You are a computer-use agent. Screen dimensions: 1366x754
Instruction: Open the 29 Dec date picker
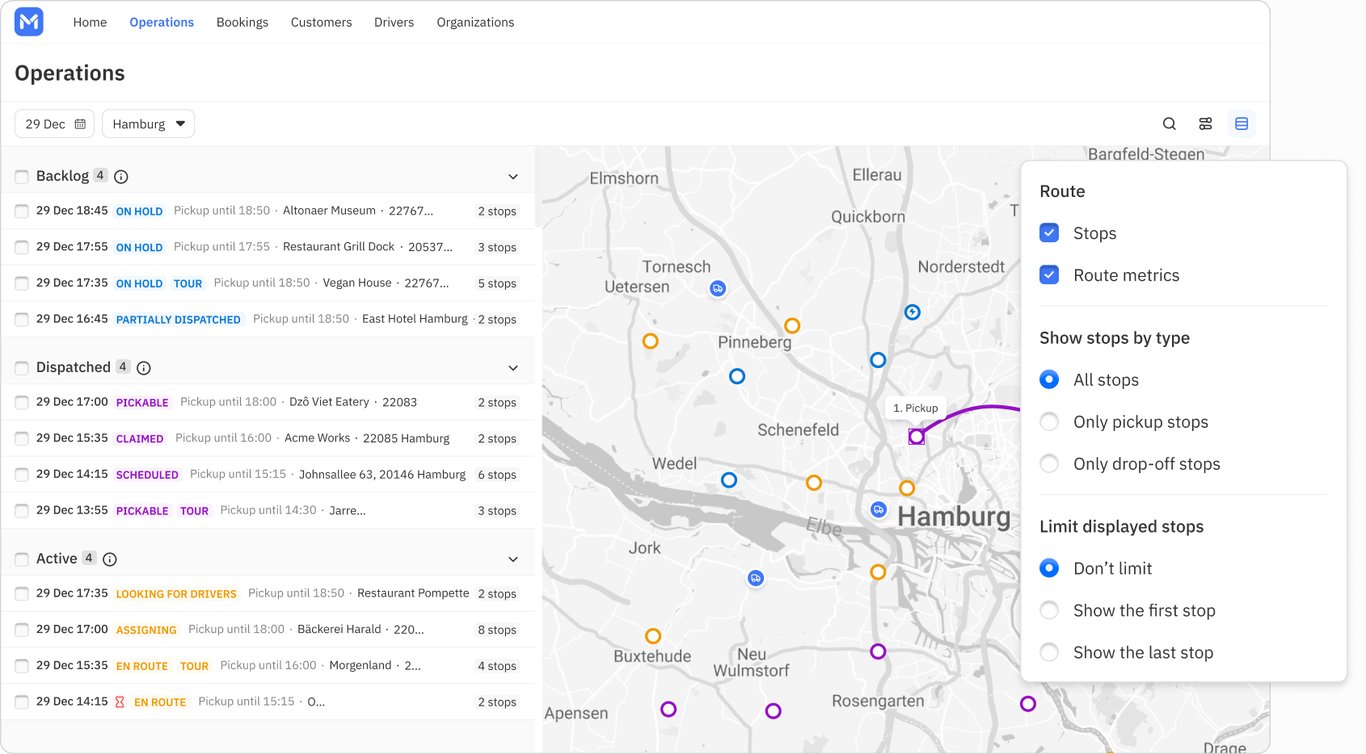[54, 124]
